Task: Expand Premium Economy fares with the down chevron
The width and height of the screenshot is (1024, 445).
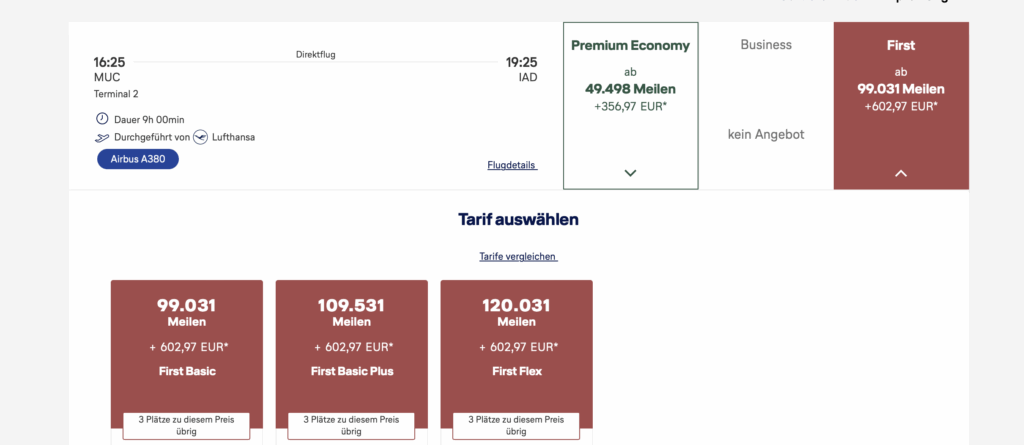Action: coord(630,173)
